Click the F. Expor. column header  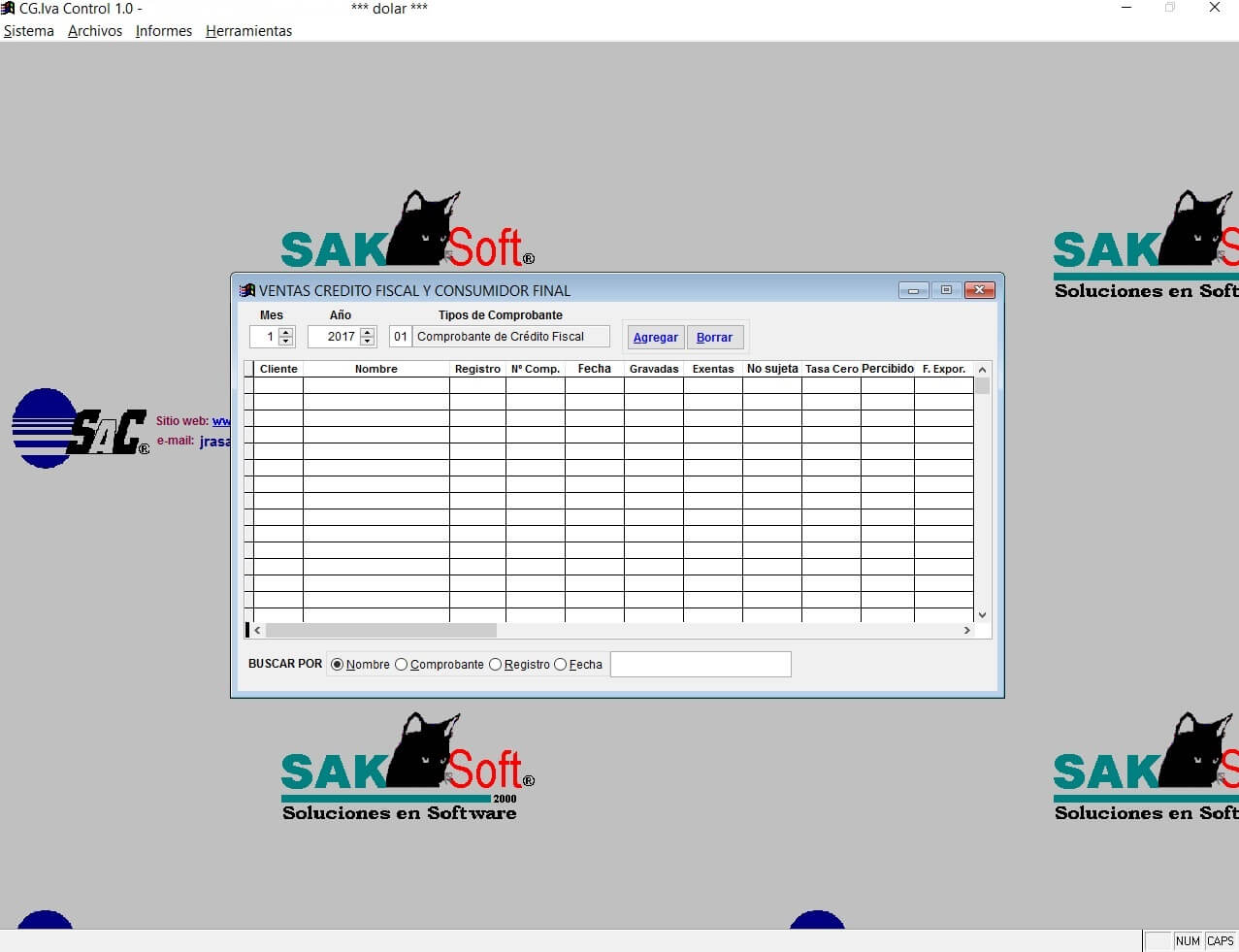point(944,369)
